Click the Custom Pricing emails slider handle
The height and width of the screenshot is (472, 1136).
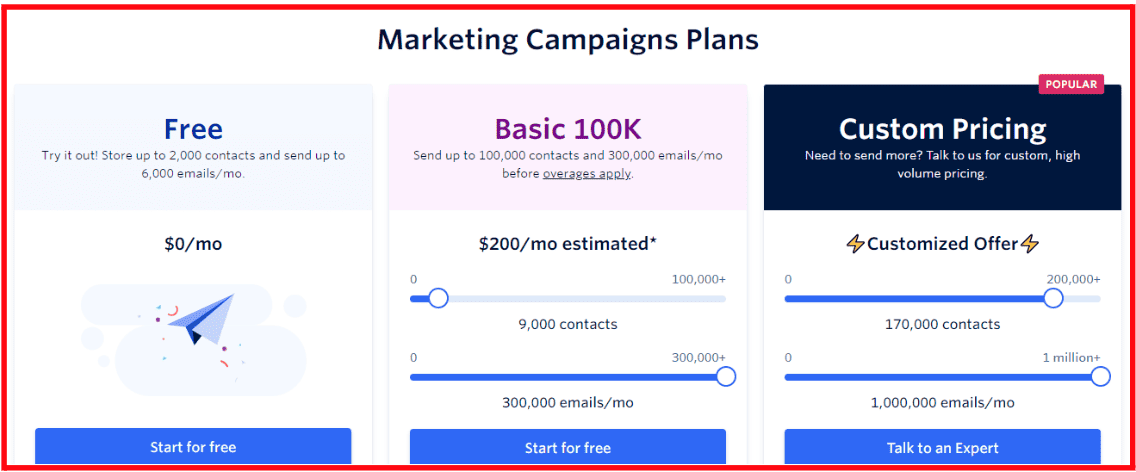(1100, 376)
